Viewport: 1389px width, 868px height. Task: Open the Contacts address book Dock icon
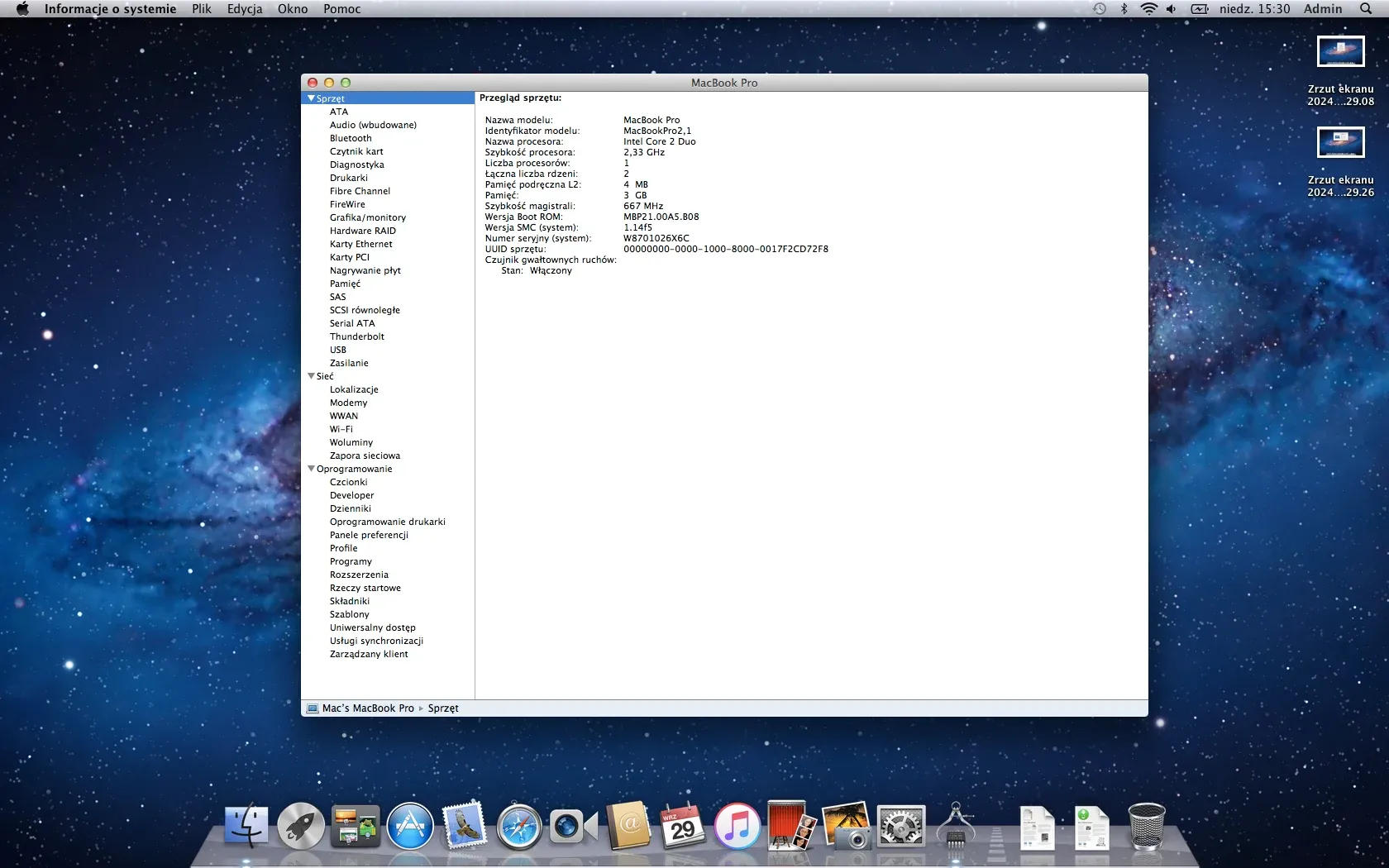(x=628, y=827)
